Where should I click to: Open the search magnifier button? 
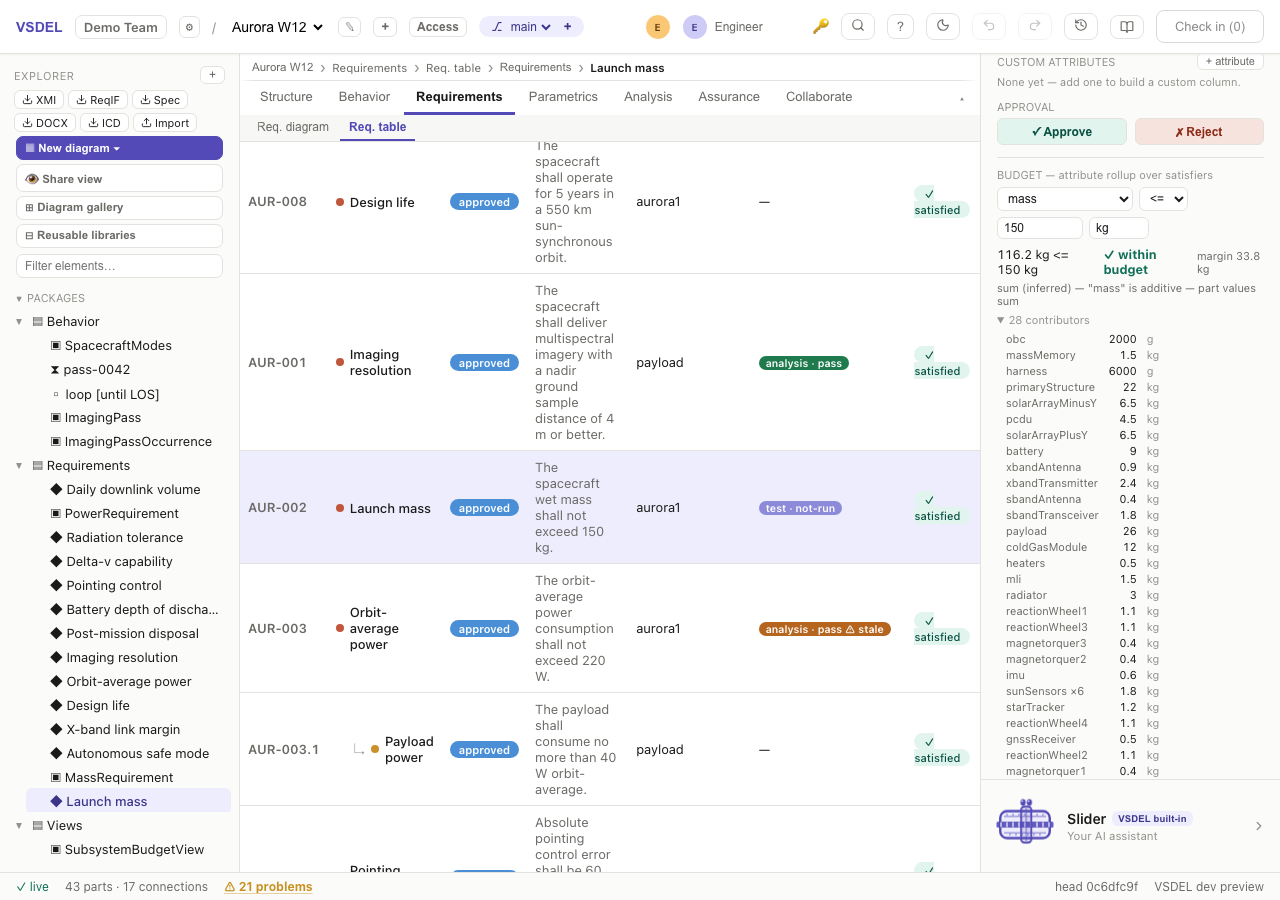click(858, 27)
